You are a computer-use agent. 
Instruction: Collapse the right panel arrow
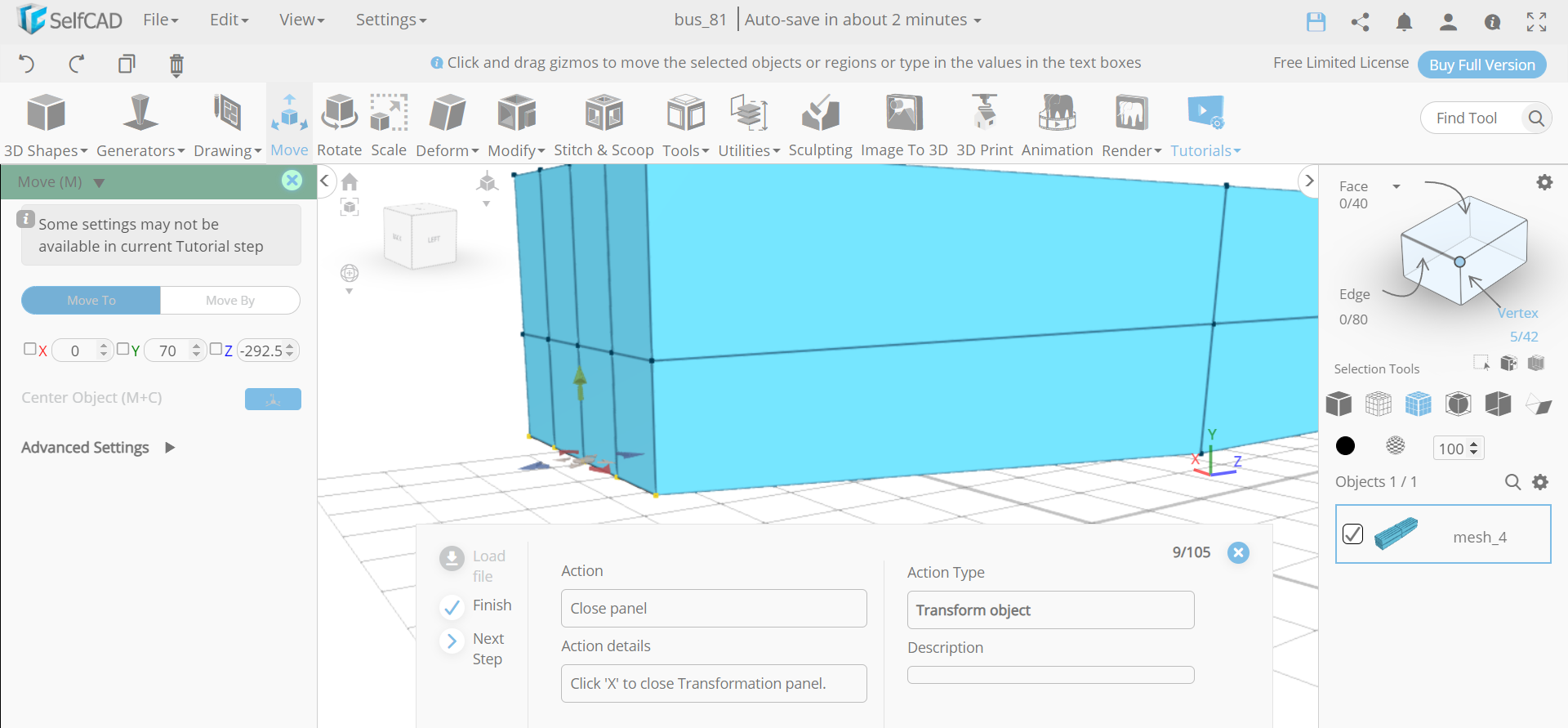1309,181
